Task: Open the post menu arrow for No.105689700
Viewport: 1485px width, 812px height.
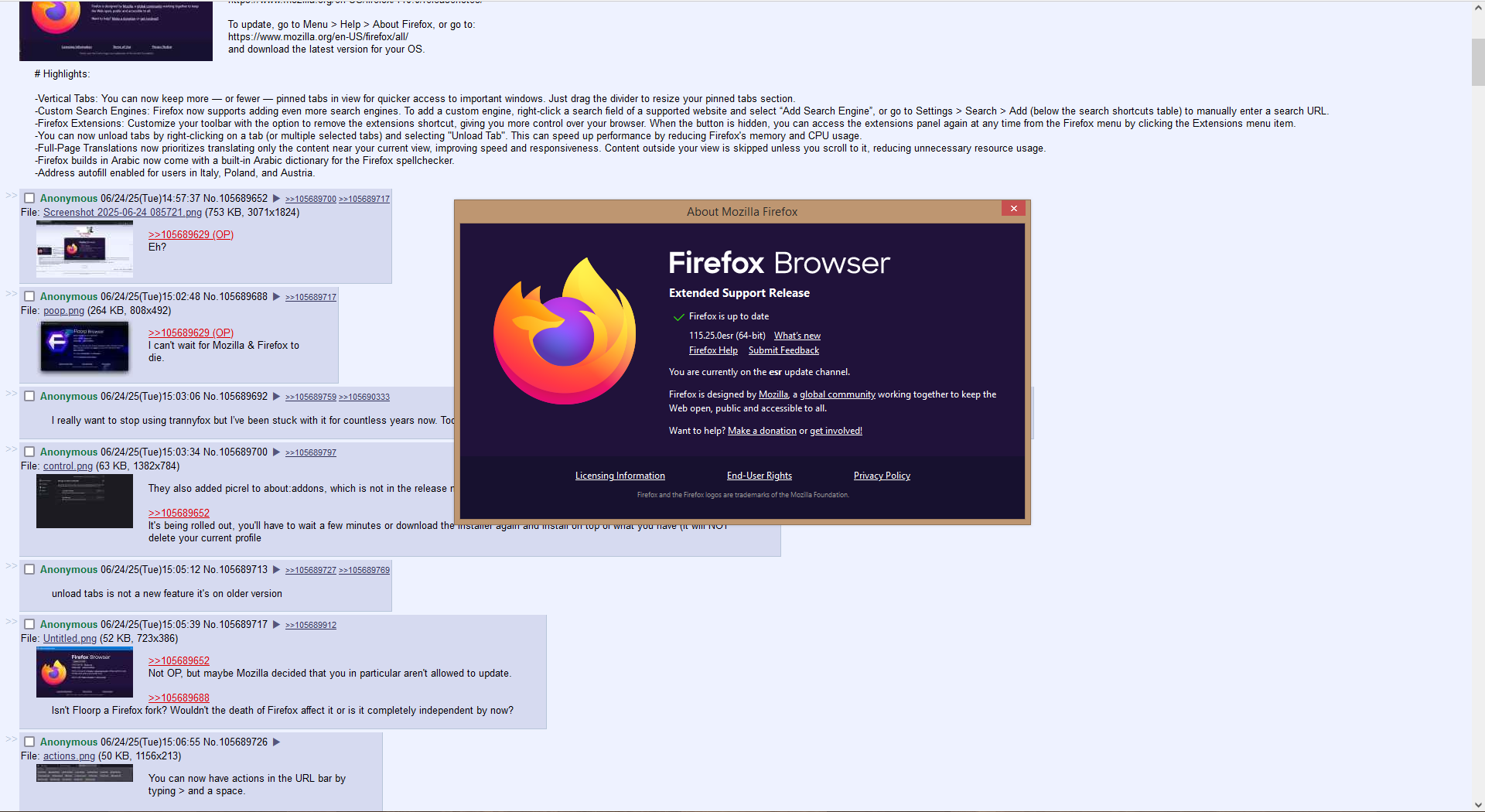Action: 276,452
